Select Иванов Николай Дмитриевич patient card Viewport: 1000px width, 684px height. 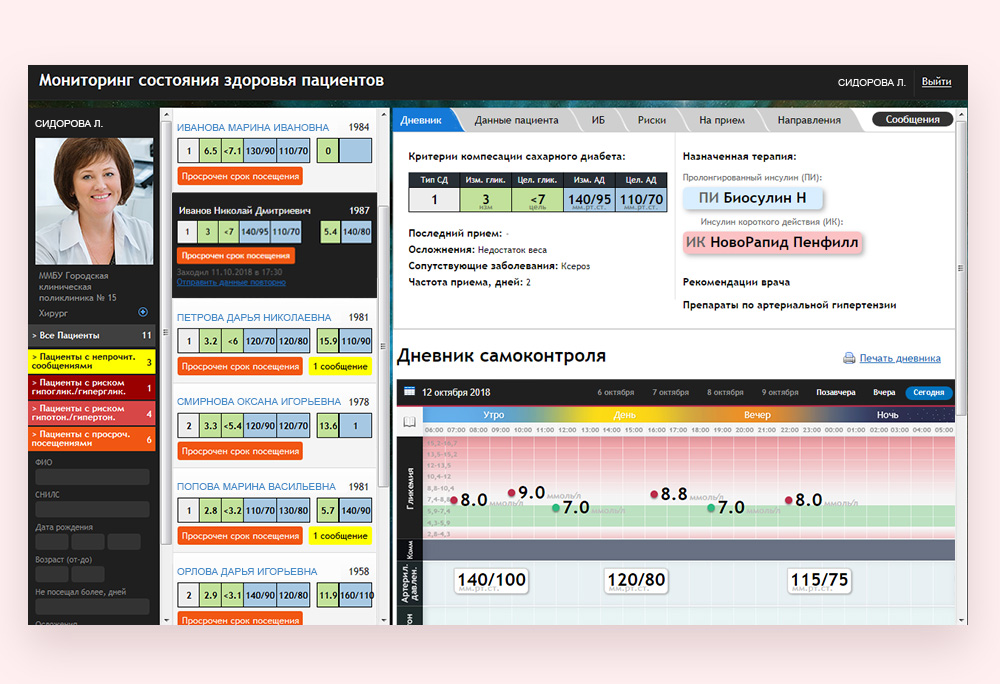(275, 245)
